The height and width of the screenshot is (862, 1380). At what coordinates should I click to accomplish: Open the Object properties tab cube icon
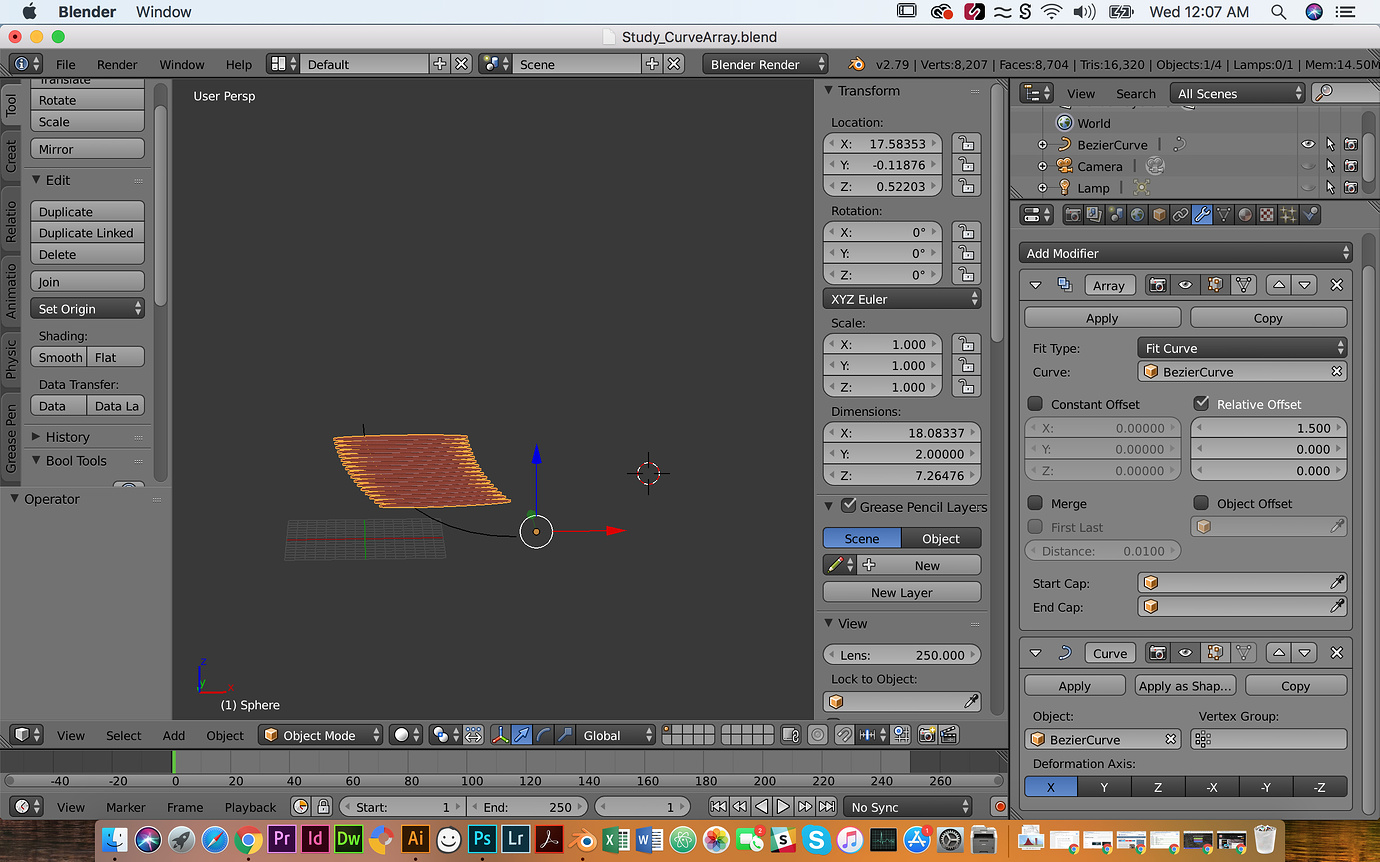pyautogui.click(x=1159, y=214)
